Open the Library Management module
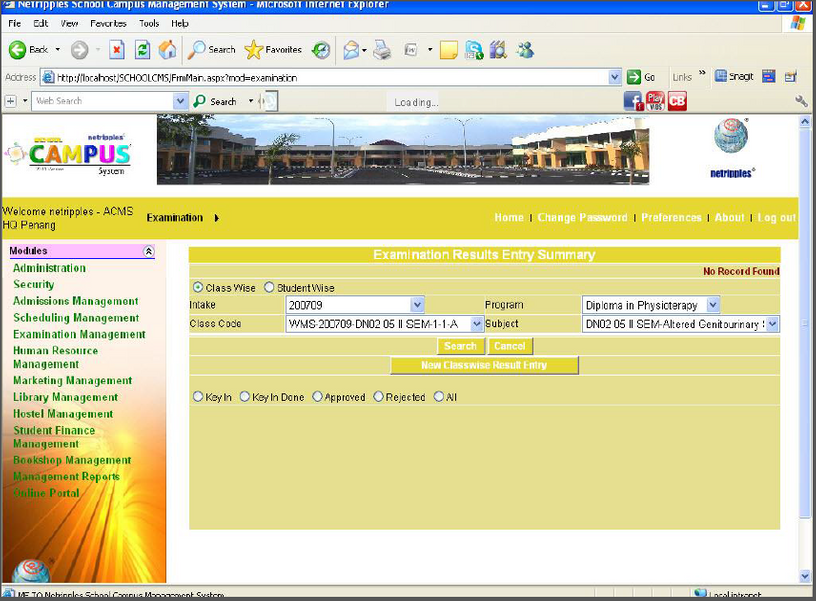This screenshot has height=601, width=816. 65,397
